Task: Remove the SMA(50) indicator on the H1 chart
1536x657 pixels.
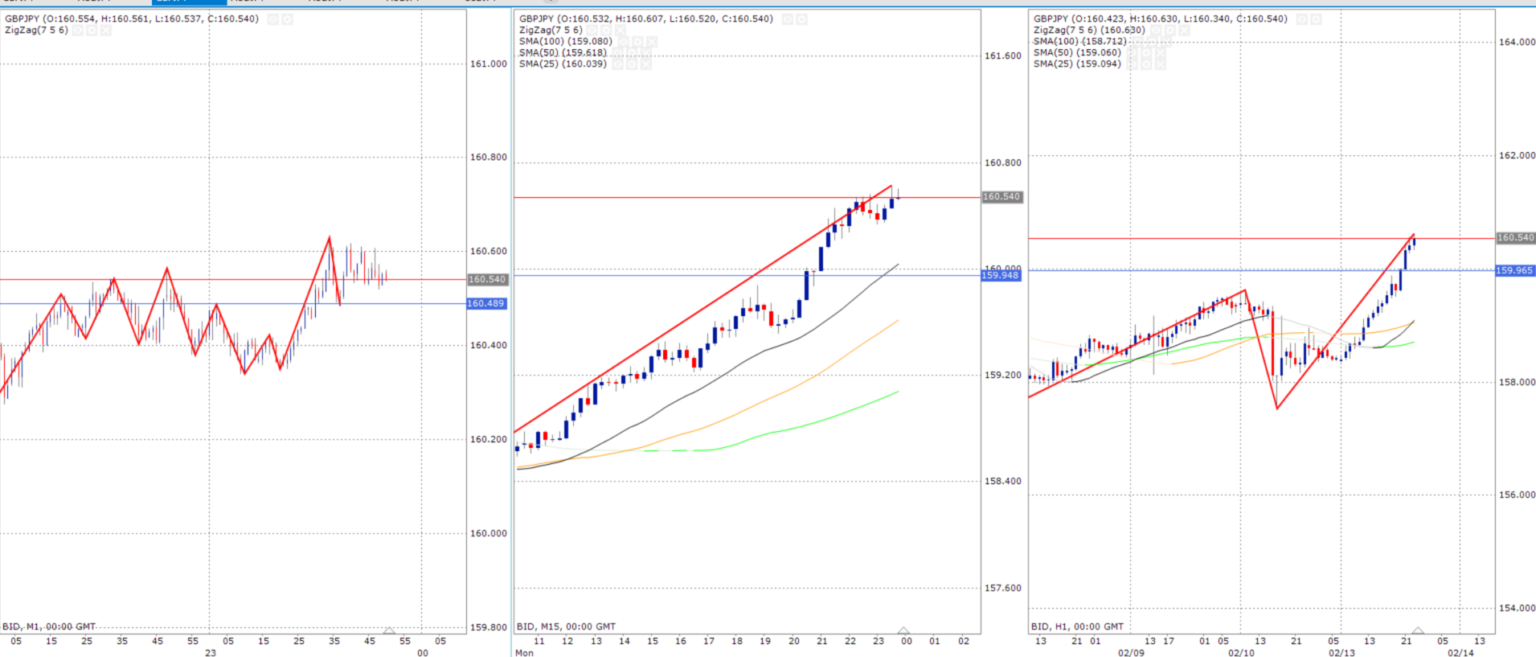Action: [1158, 53]
